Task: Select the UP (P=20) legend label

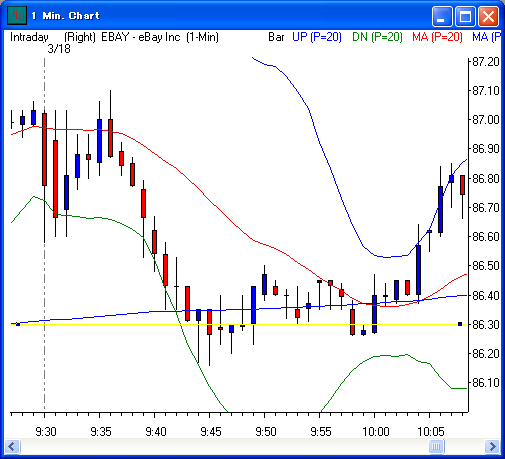Action: click(x=317, y=37)
